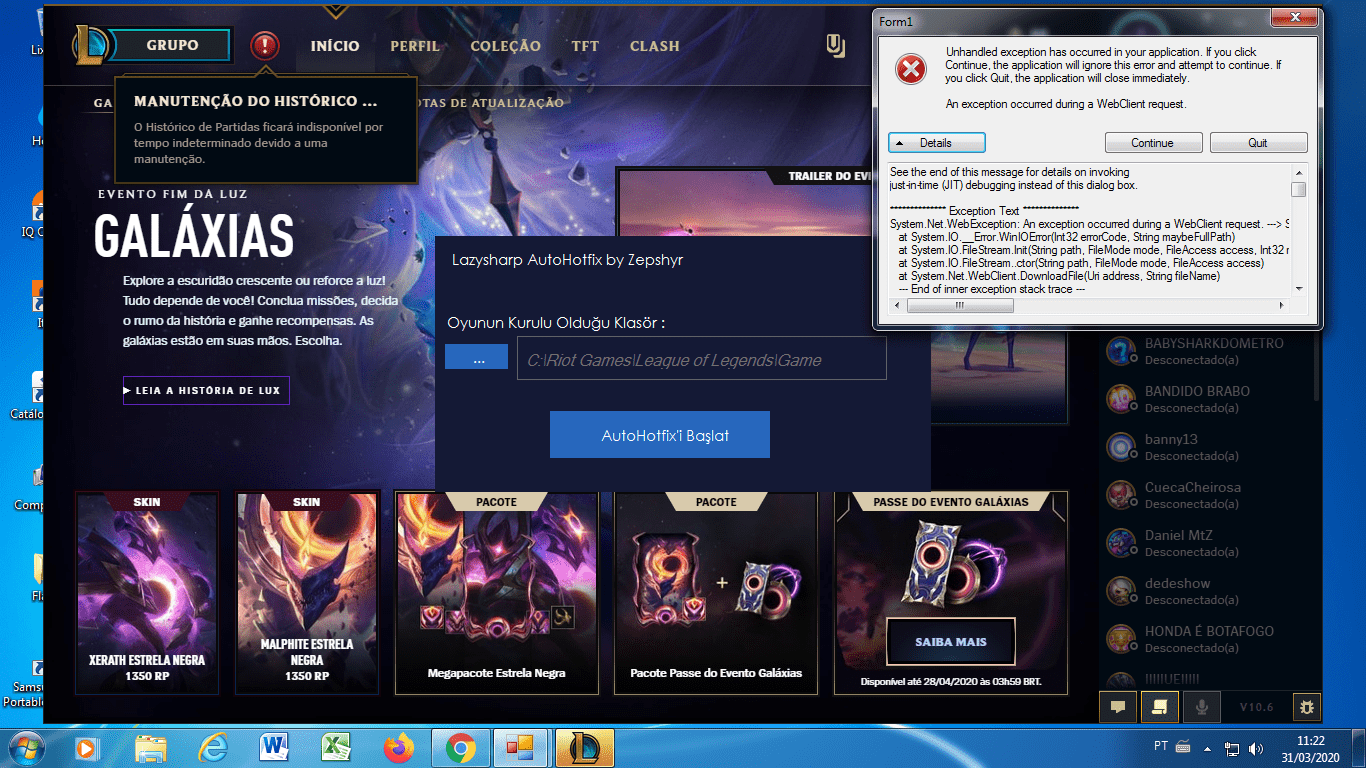Click the right arrow of the horizontal details scrollbar

coord(1282,306)
